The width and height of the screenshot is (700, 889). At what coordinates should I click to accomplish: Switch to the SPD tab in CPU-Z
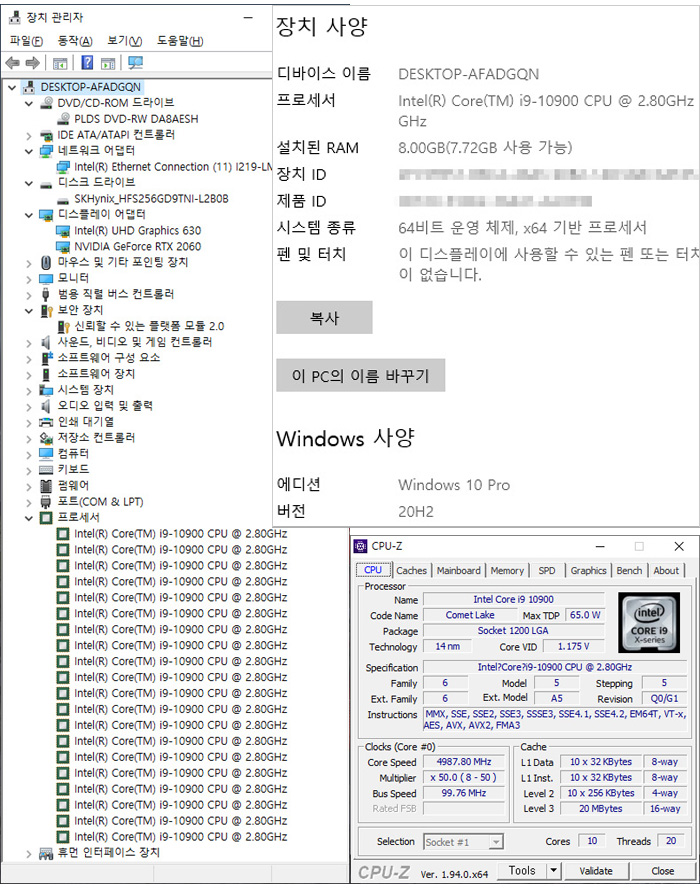coord(547,570)
